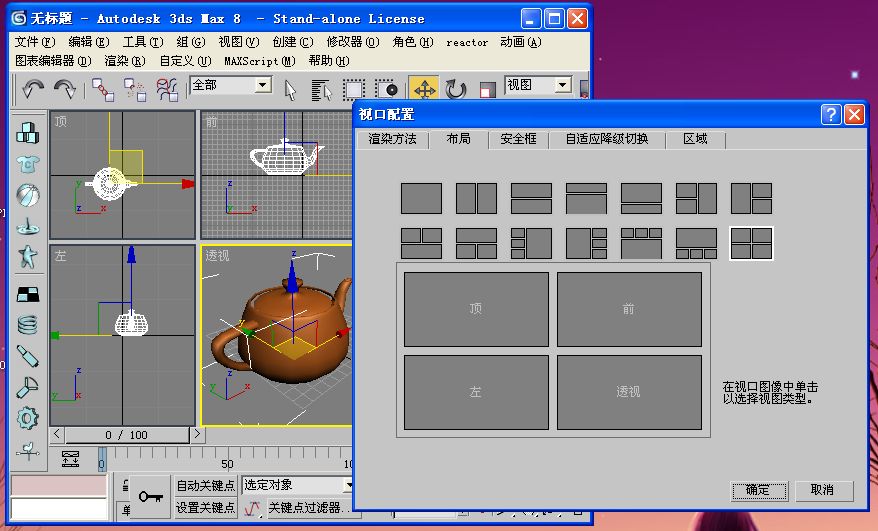Switch to the 区域 tab
This screenshot has height=531, width=878.
[x=695, y=139]
